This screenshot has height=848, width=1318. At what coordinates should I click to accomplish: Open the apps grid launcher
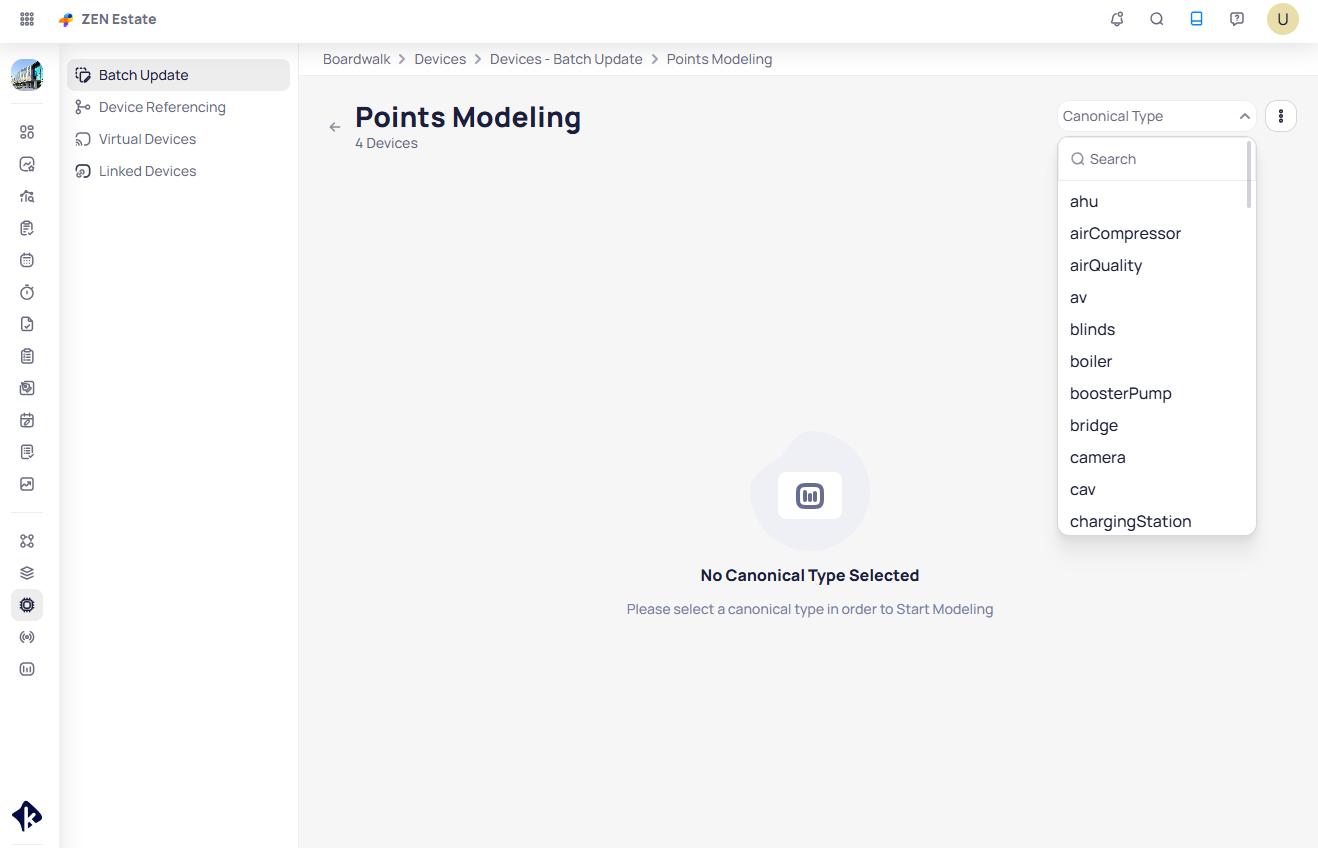(27, 19)
